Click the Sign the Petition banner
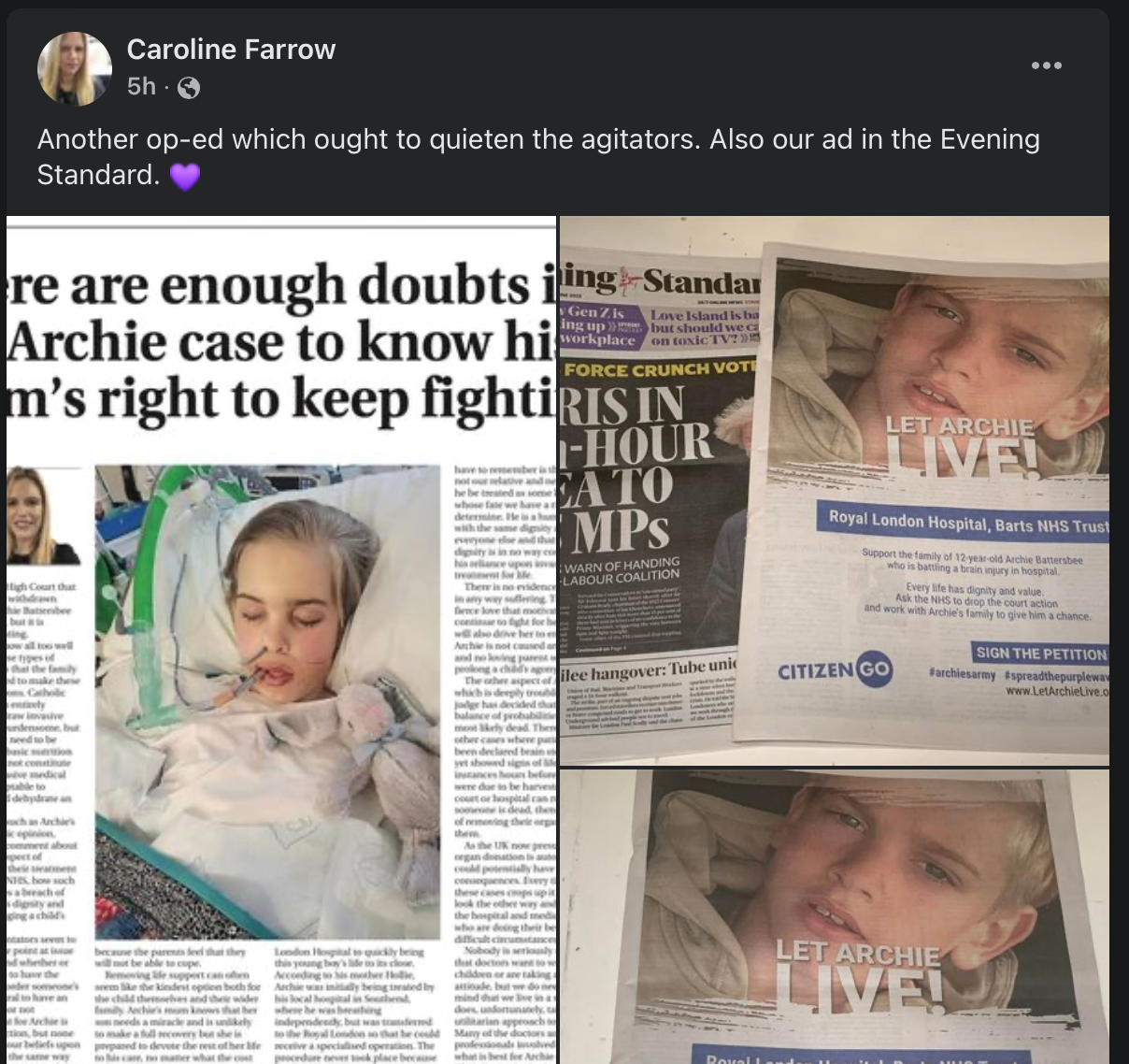Image resolution: width=1129 pixels, height=1064 pixels. point(1039,654)
